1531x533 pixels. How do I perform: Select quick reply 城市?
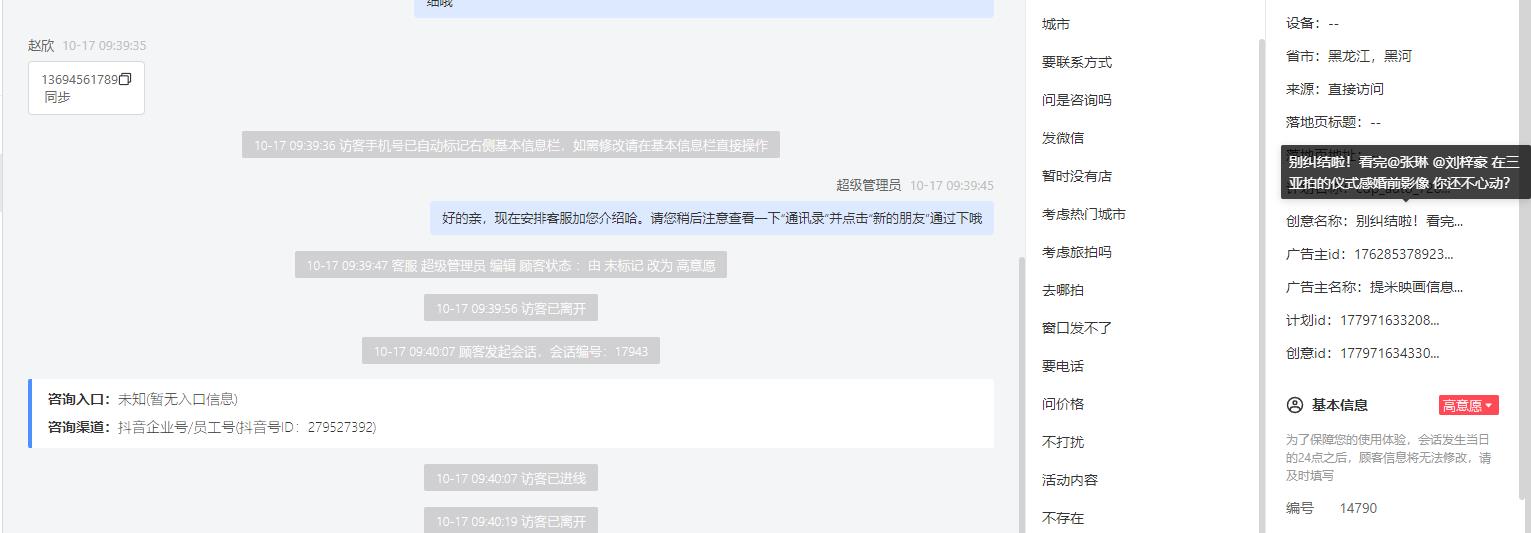point(1056,24)
